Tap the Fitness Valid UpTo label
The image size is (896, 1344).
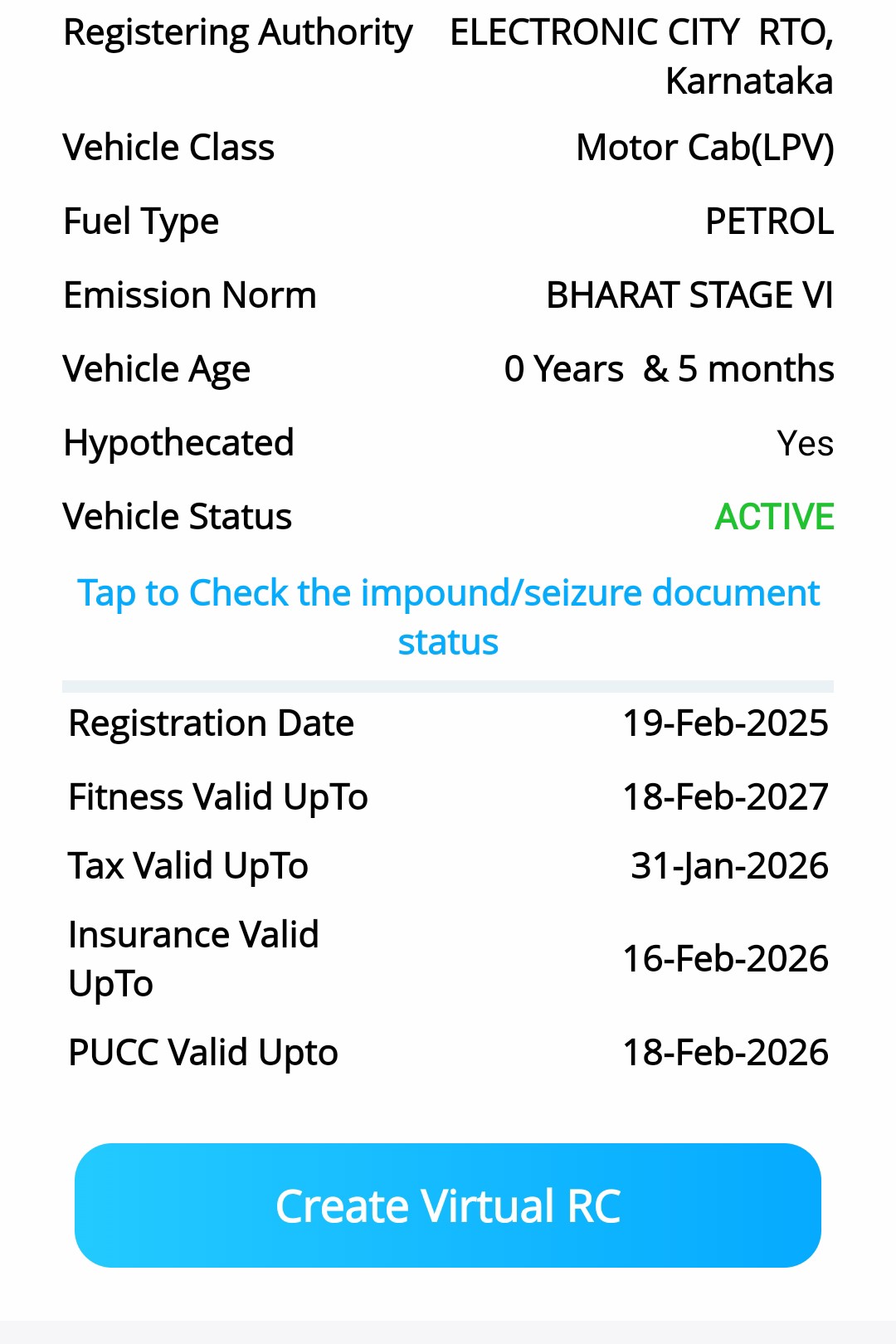(x=218, y=797)
